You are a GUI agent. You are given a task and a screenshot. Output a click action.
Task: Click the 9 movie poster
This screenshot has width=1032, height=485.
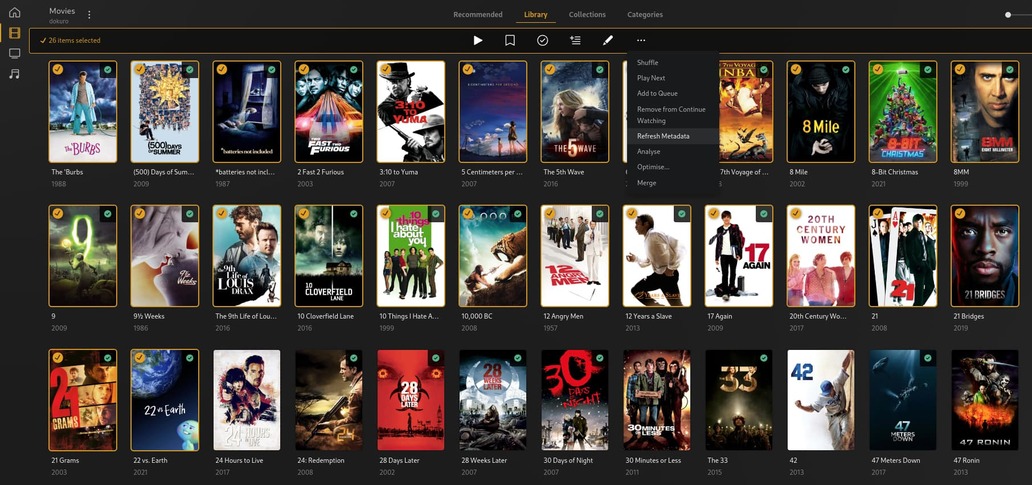[x=83, y=256]
